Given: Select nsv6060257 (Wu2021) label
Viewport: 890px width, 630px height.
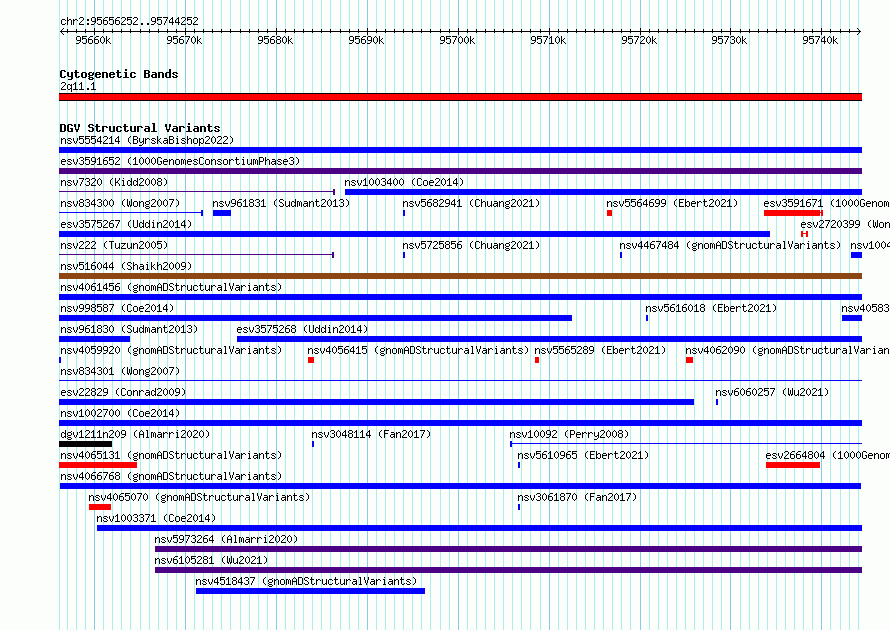Looking at the screenshot, I should coord(772,392).
